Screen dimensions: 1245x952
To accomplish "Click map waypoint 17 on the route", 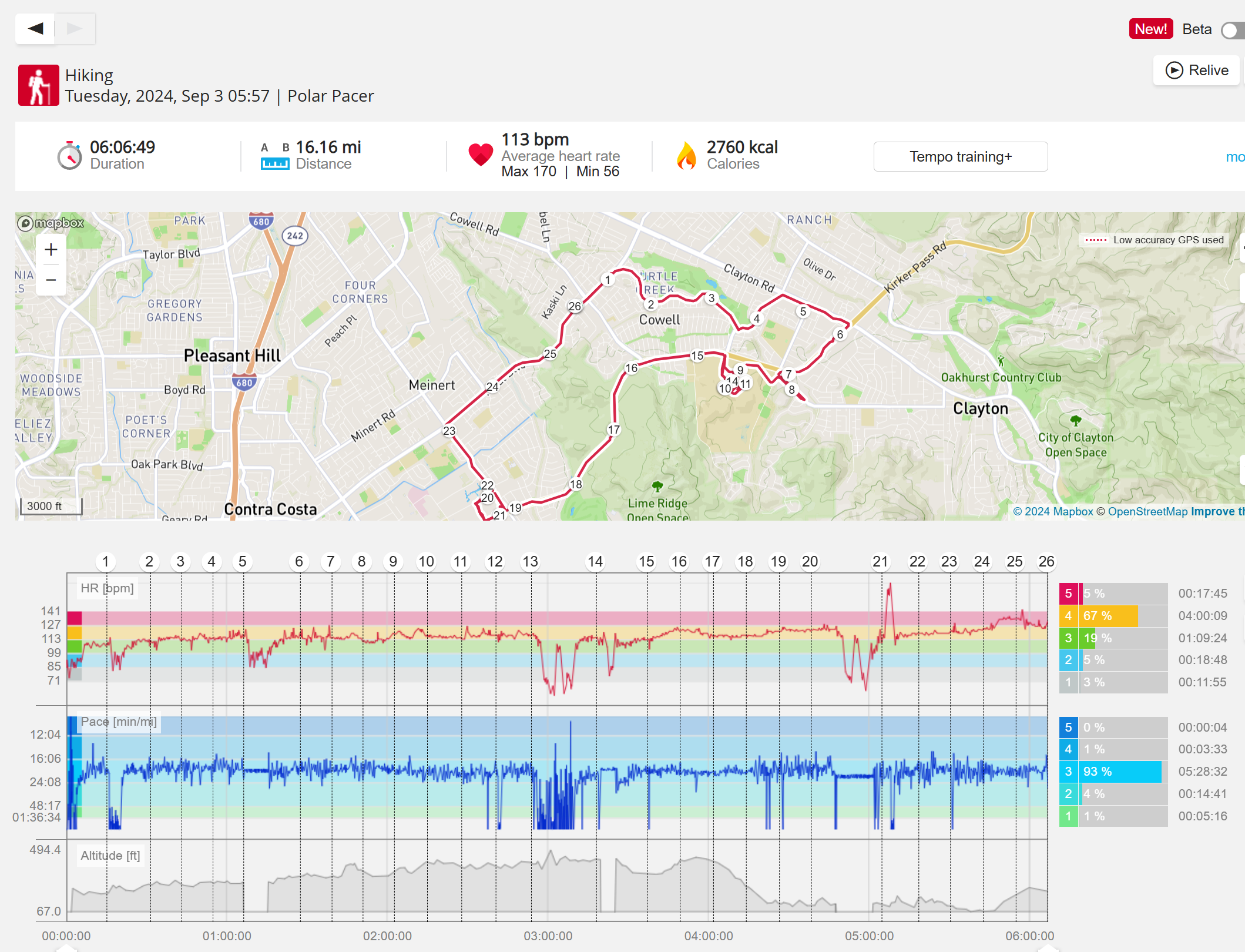I will [x=613, y=430].
